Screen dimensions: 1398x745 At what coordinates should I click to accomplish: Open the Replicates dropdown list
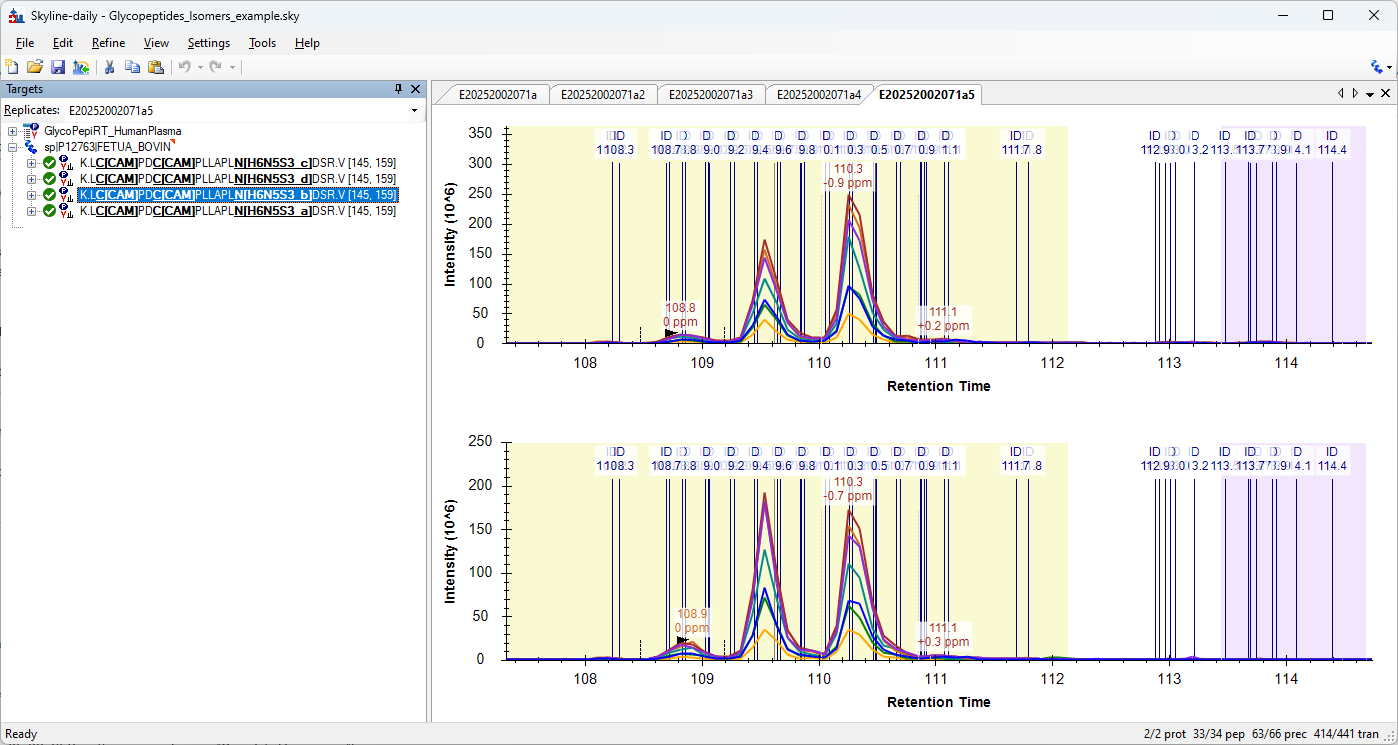tap(414, 111)
